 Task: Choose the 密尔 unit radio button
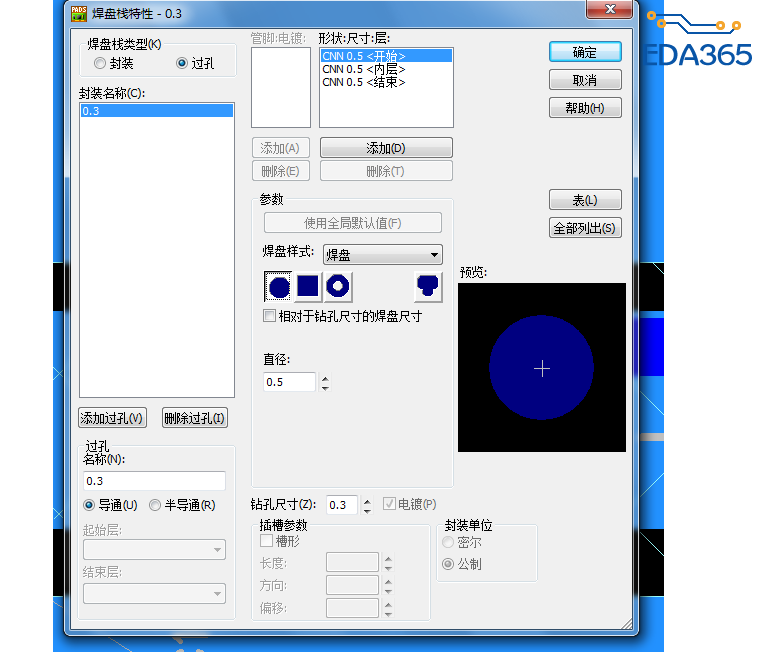[448, 542]
